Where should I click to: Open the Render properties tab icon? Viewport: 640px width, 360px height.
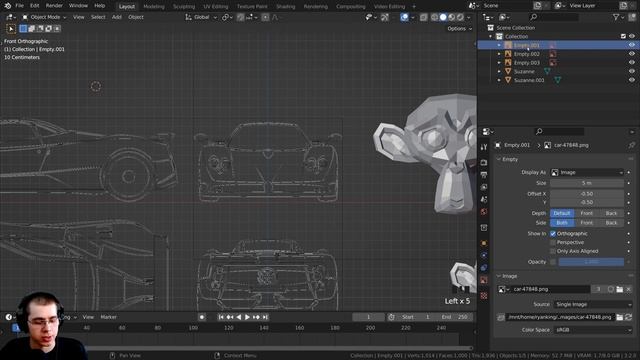[484, 163]
